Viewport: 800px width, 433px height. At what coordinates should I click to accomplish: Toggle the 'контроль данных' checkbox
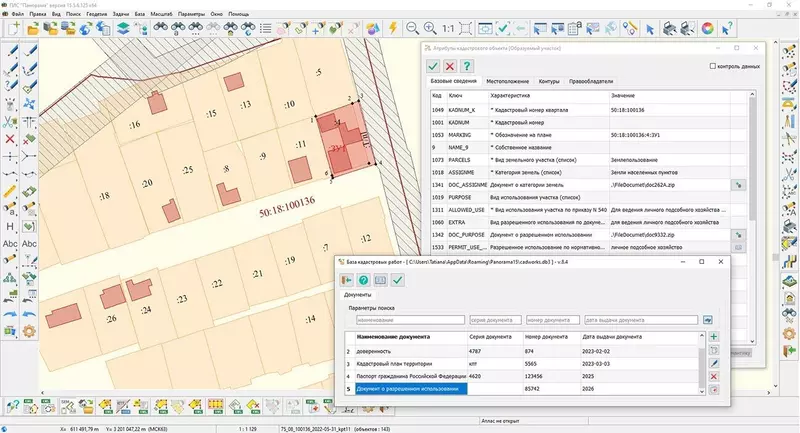coord(713,66)
